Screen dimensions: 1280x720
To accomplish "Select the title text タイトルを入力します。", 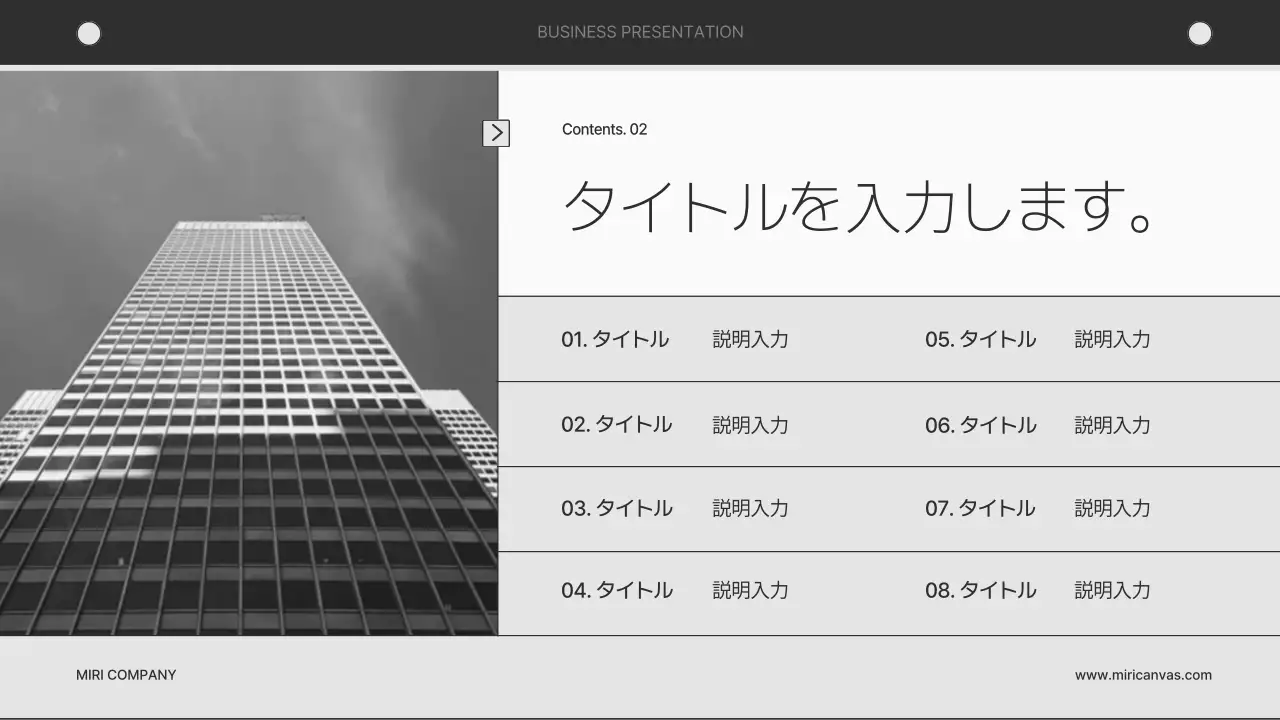I will point(860,207).
